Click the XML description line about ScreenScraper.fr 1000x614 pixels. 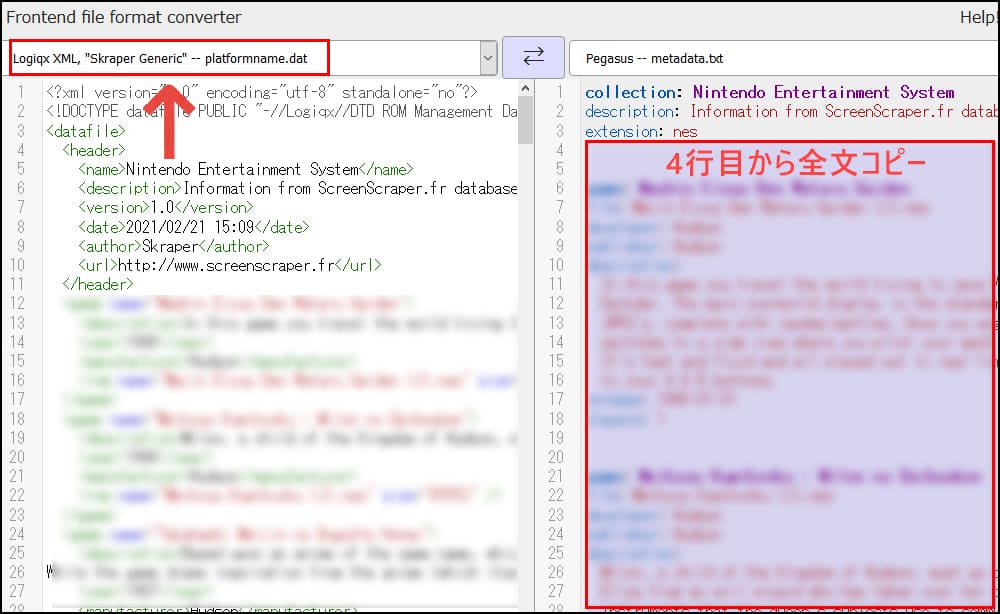[x=297, y=188]
